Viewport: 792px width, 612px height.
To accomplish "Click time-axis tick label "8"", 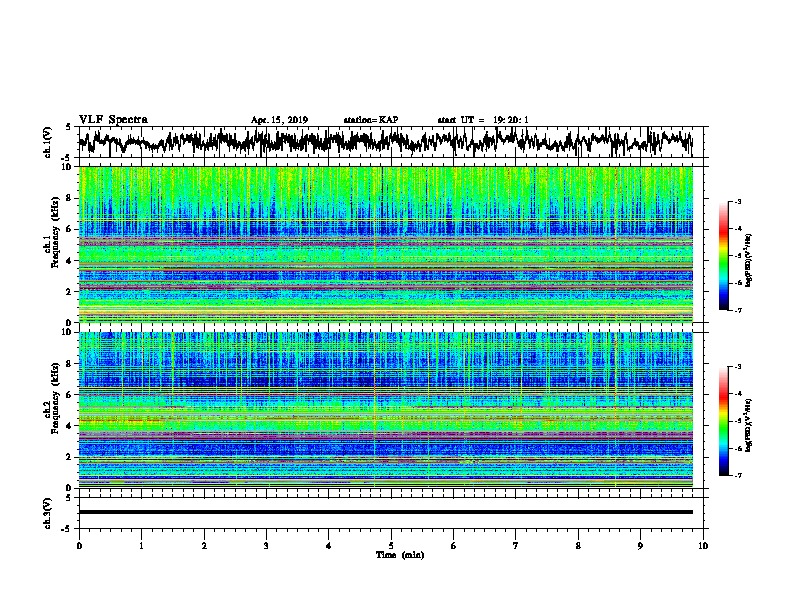I will [578, 546].
